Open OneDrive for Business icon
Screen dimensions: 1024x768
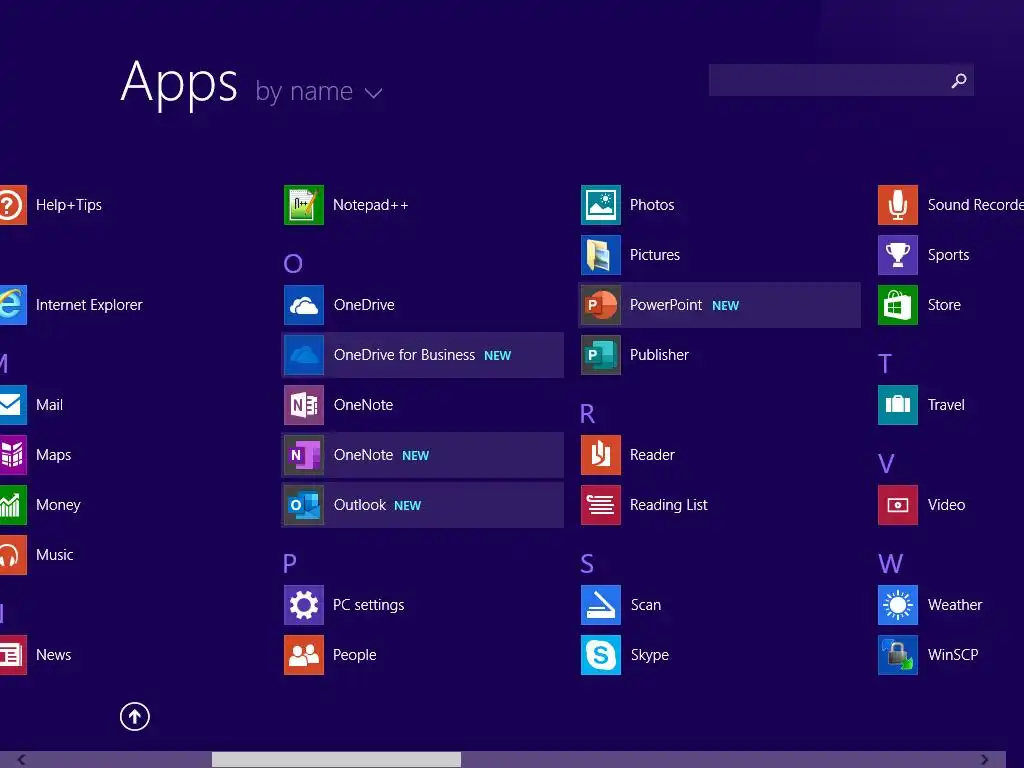(304, 355)
